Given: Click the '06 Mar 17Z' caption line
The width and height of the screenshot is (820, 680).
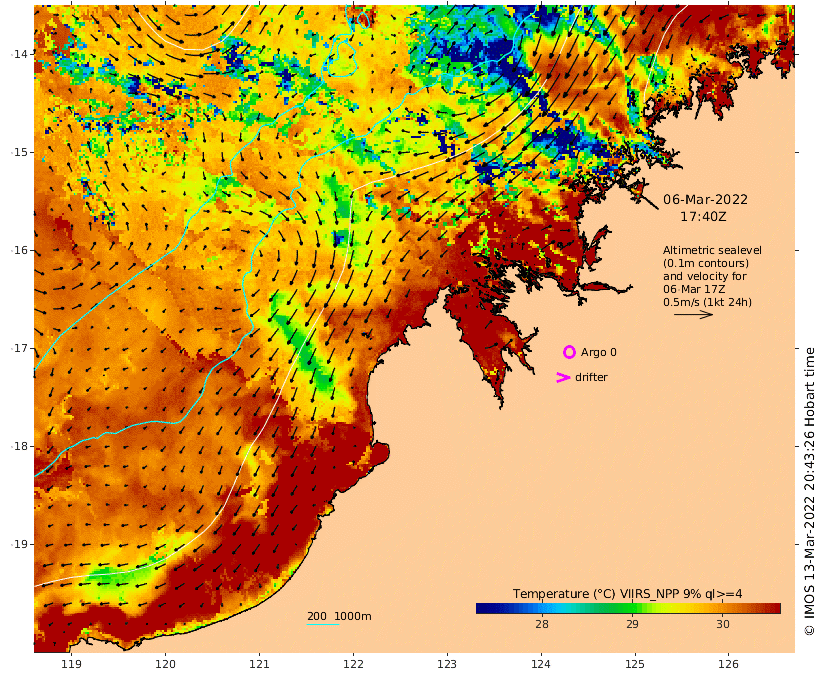Looking at the screenshot, I should (694, 289).
